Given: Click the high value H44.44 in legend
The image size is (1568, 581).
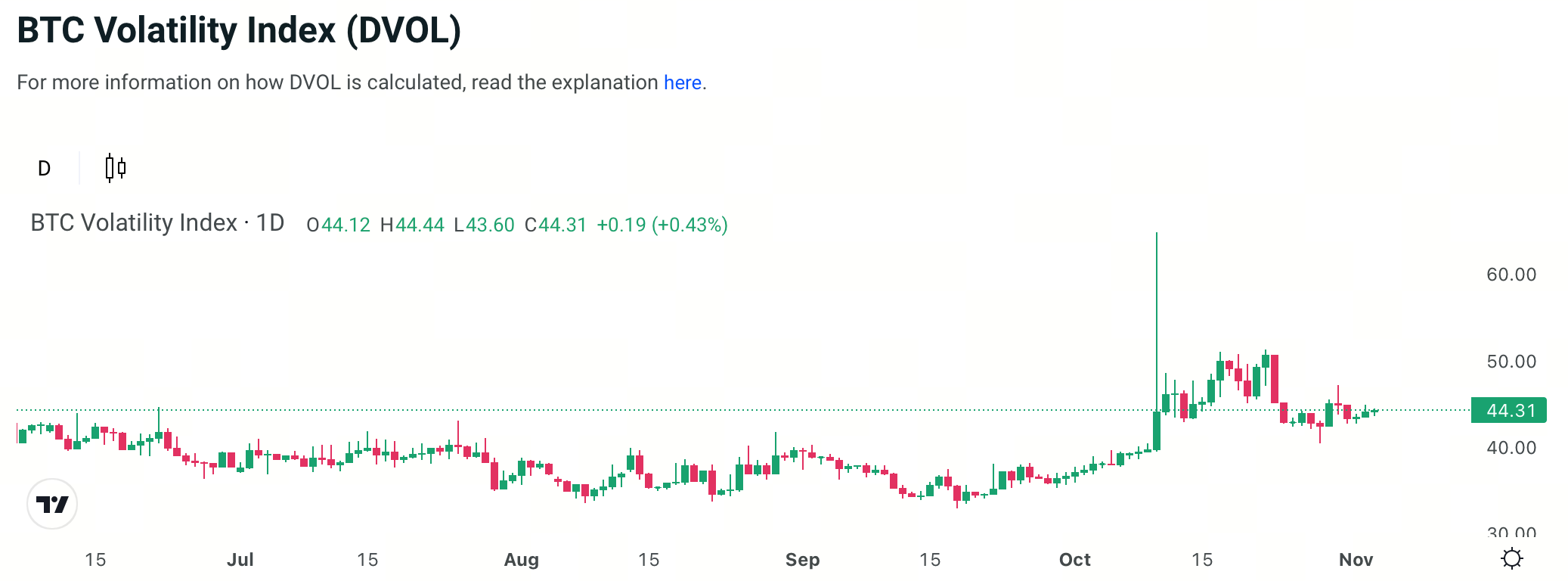Looking at the screenshot, I should click(x=412, y=225).
